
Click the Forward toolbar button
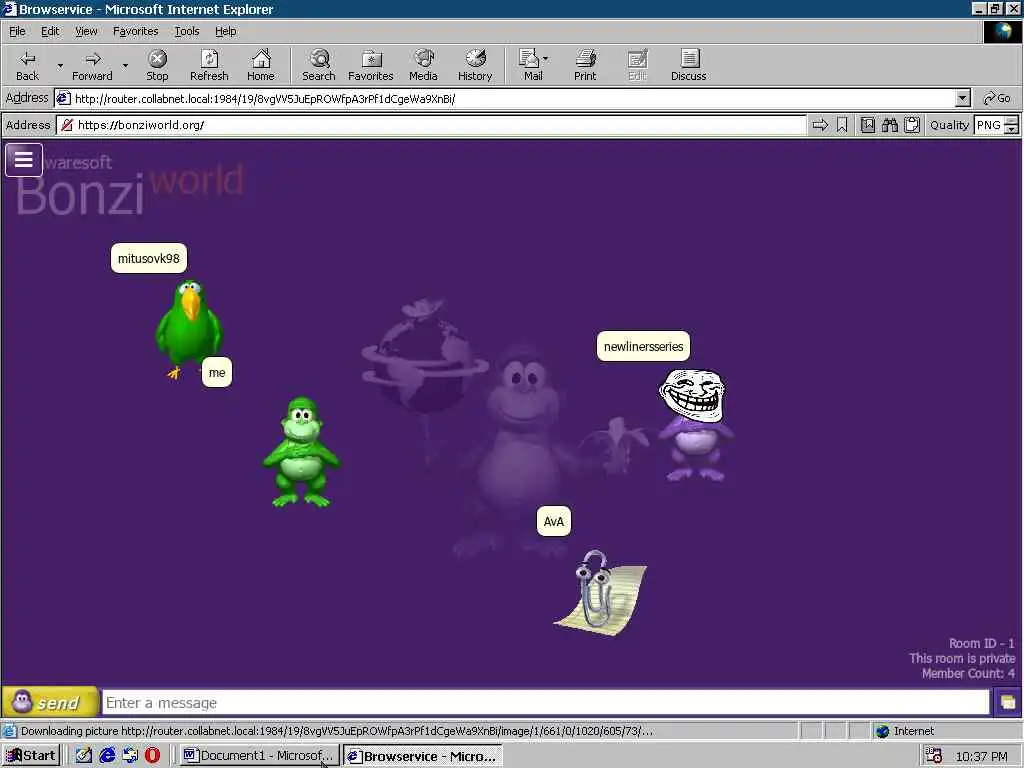tap(92, 65)
